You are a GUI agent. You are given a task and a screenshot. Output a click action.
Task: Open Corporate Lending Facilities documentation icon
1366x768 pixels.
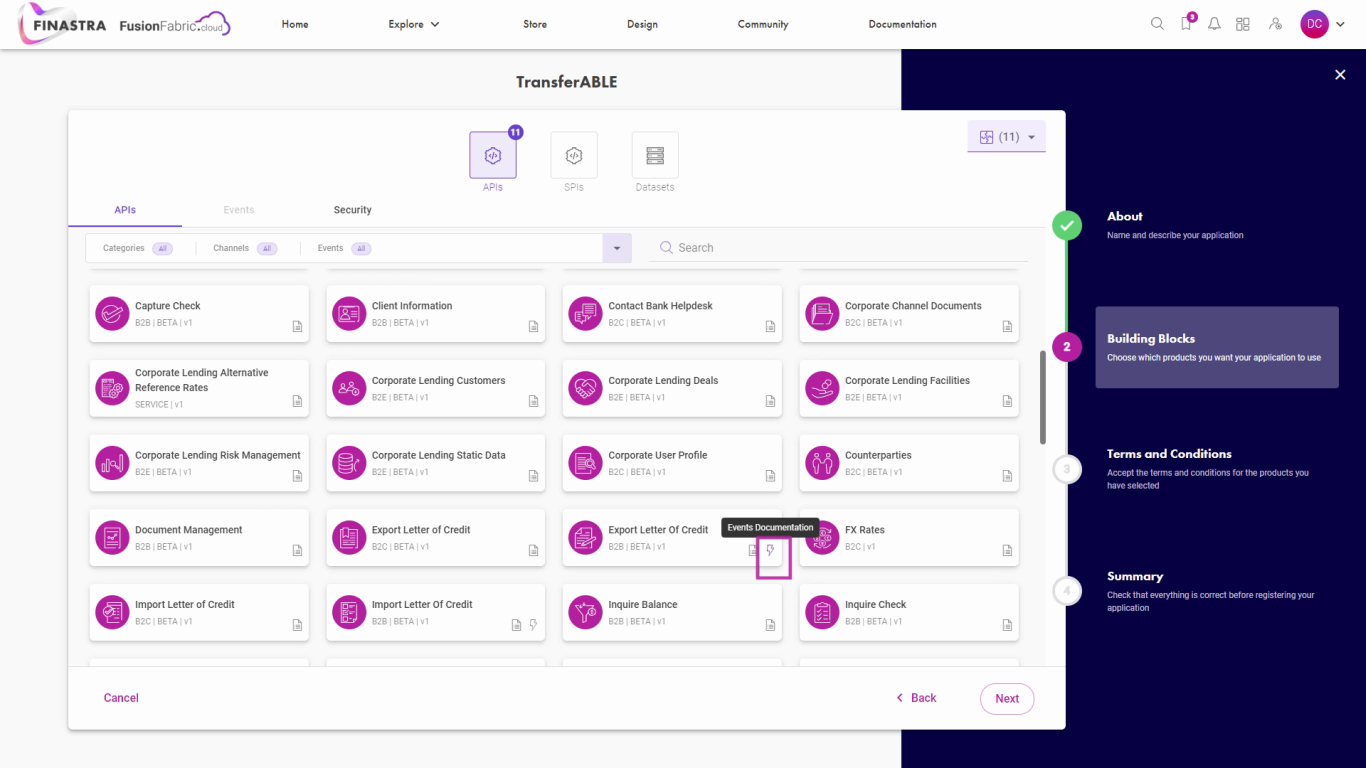tap(1007, 401)
